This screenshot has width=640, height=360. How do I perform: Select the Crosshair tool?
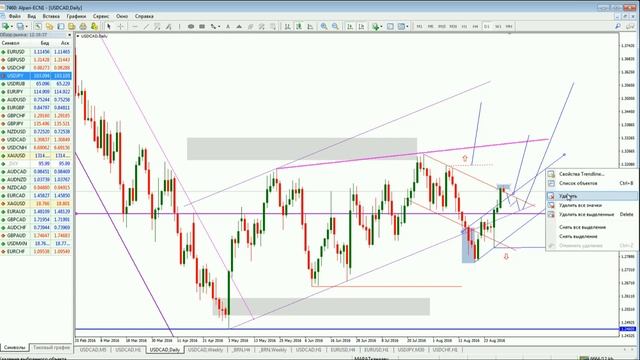coord(120,26)
